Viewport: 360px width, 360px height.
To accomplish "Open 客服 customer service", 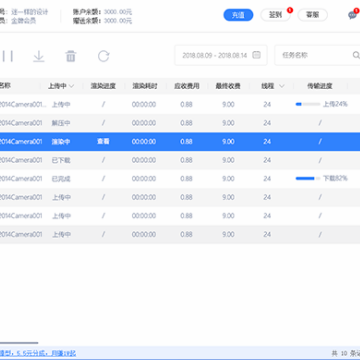I will (312, 15).
